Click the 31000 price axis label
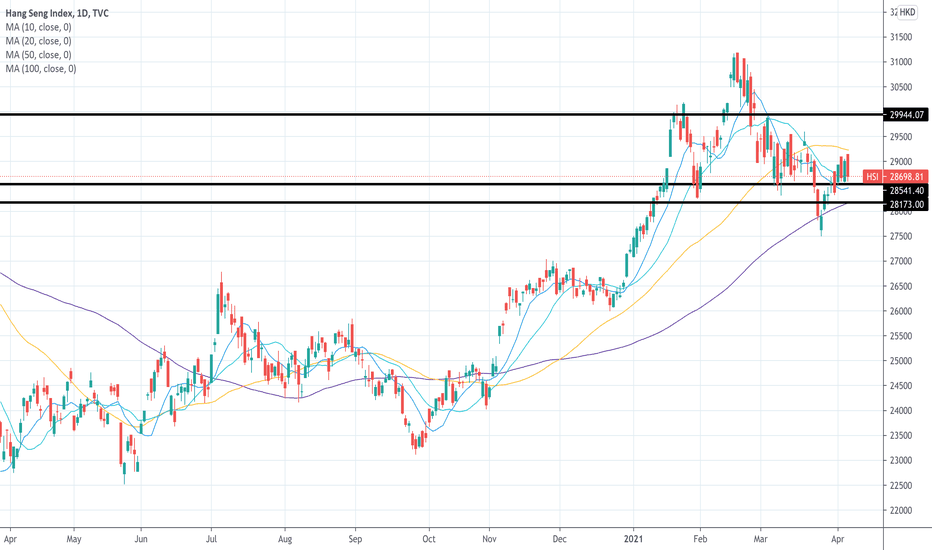Viewport: 932px width, 550px height. tap(900, 62)
